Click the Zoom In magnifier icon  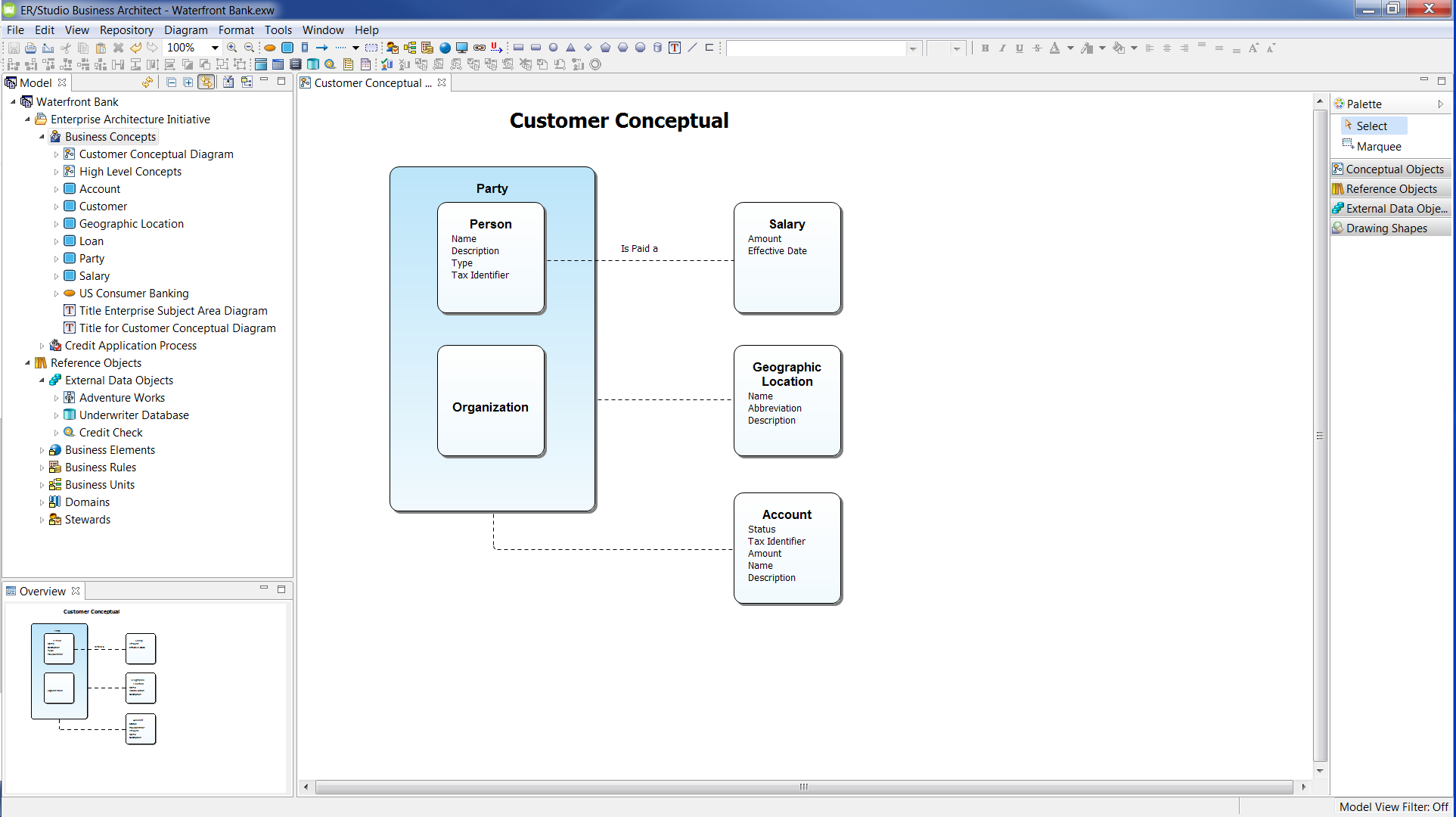pos(231,48)
